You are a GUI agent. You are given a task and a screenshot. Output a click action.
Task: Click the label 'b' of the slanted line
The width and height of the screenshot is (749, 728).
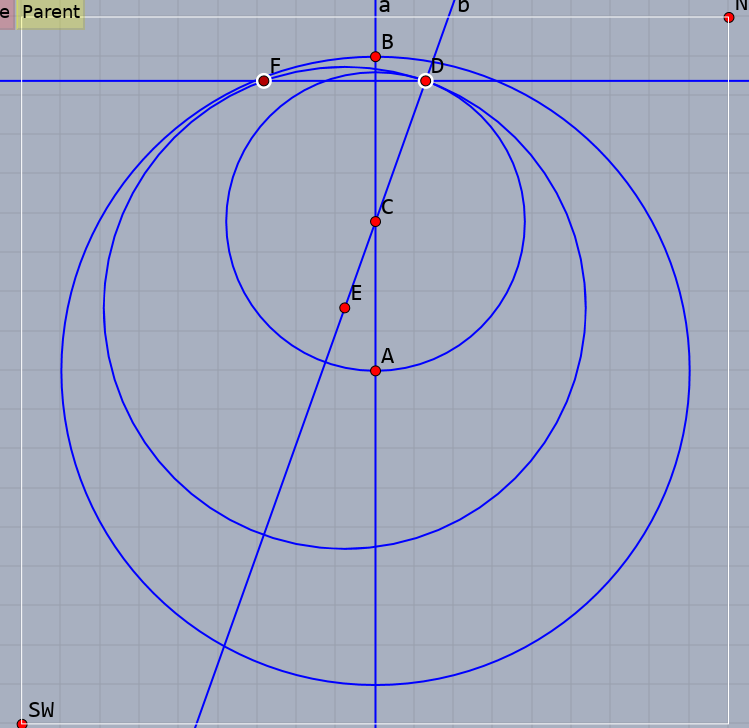[463, 6]
